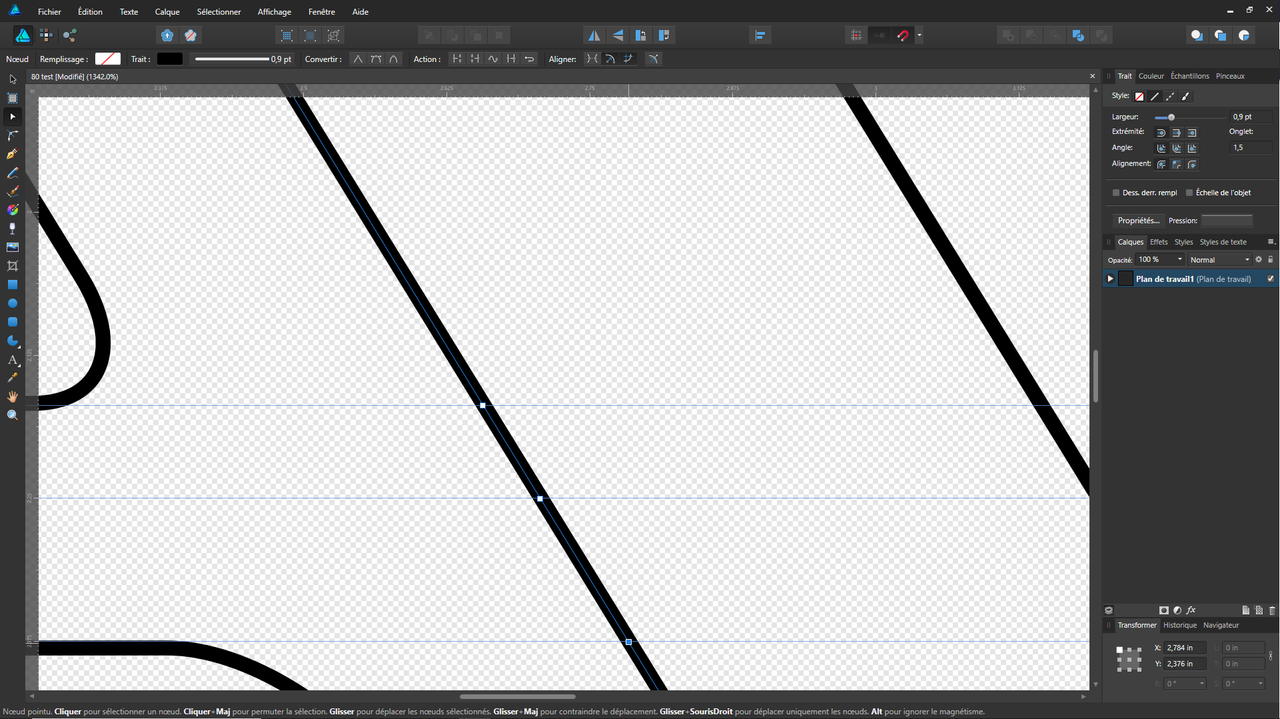Toggle the layer lock icon
1280x719 pixels.
click(x=1271, y=259)
